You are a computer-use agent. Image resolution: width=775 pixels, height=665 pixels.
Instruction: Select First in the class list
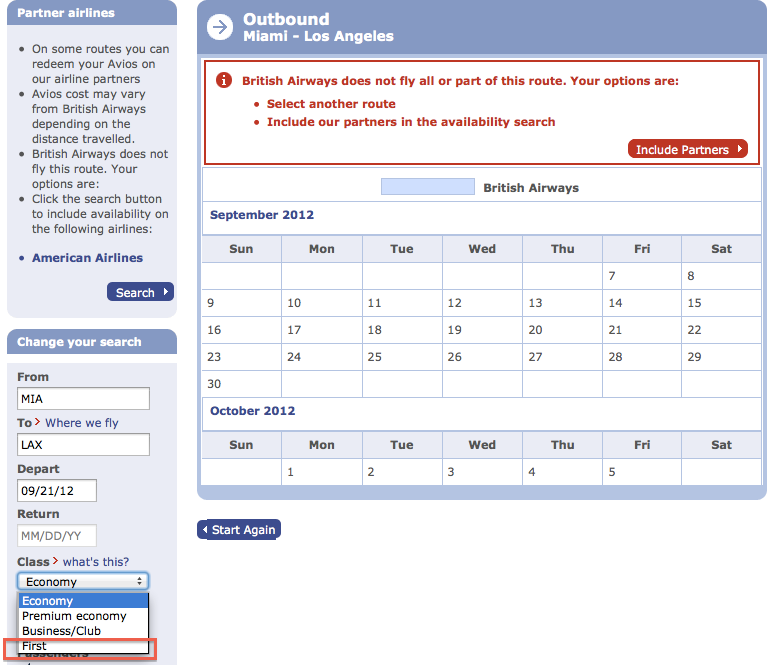click(x=84, y=646)
